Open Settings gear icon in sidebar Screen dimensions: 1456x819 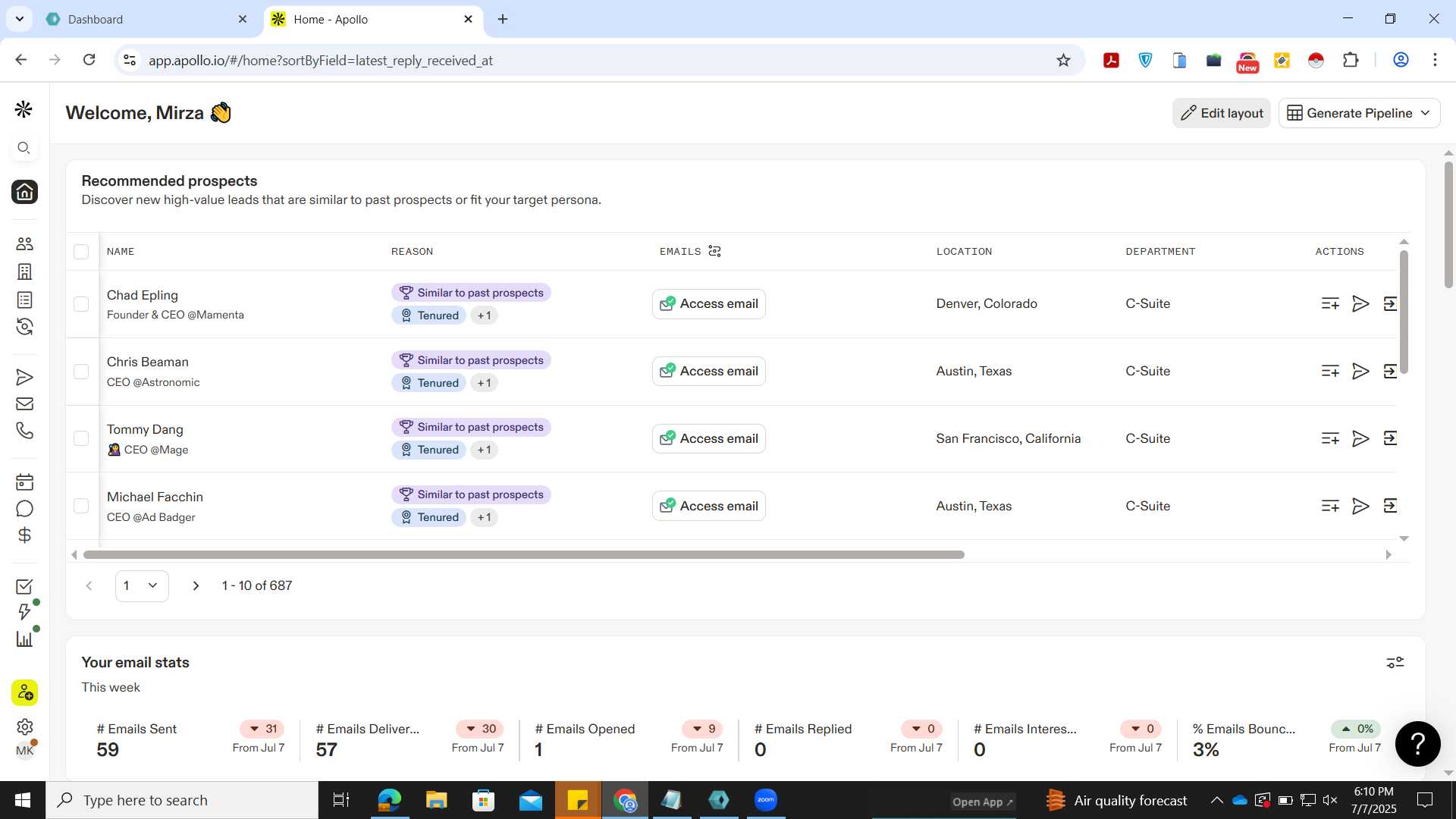point(24,726)
